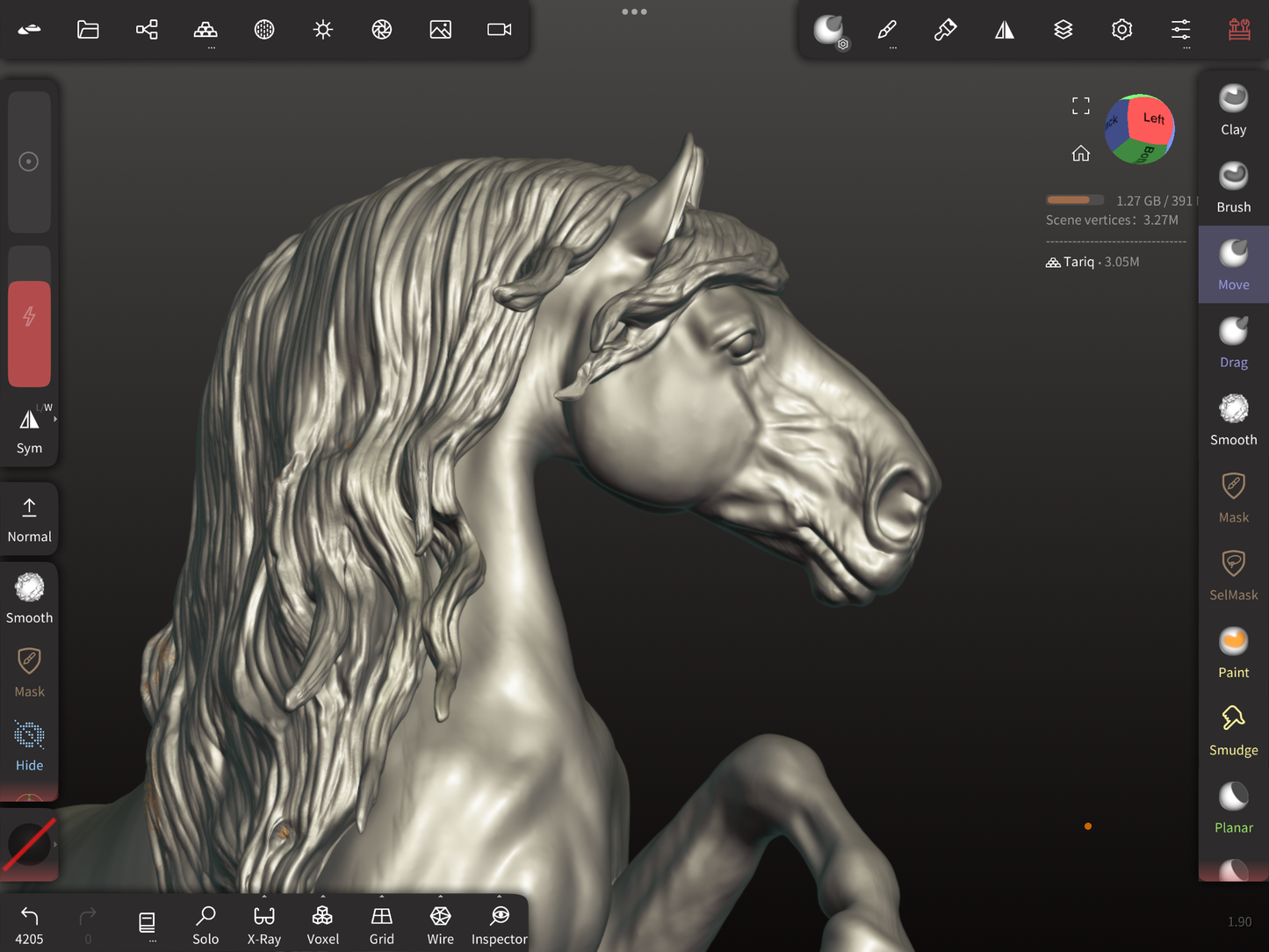Expand material options arrow beside the color sphere
This screenshot has width=1269, height=952.
(x=55, y=844)
